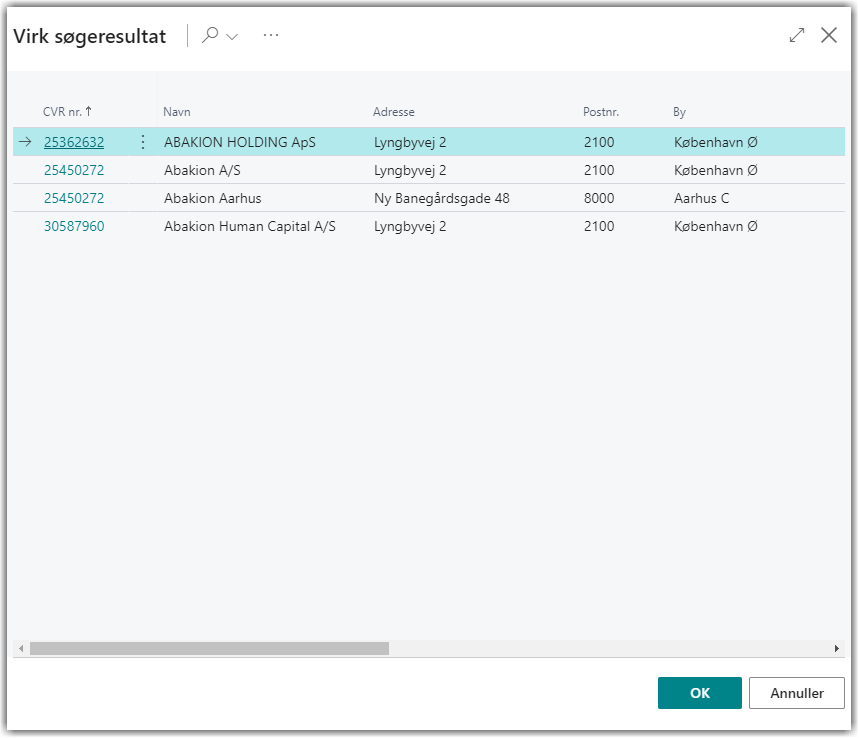Select the Abakion A/S name cell
This screenshot has height=738, width=859.
[x=202, y=170]
